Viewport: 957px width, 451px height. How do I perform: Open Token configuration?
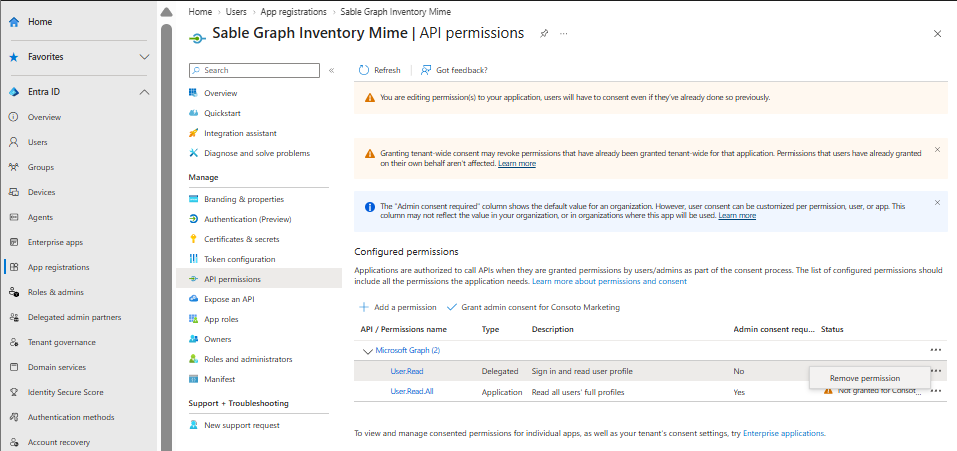[x=240, y=259]
